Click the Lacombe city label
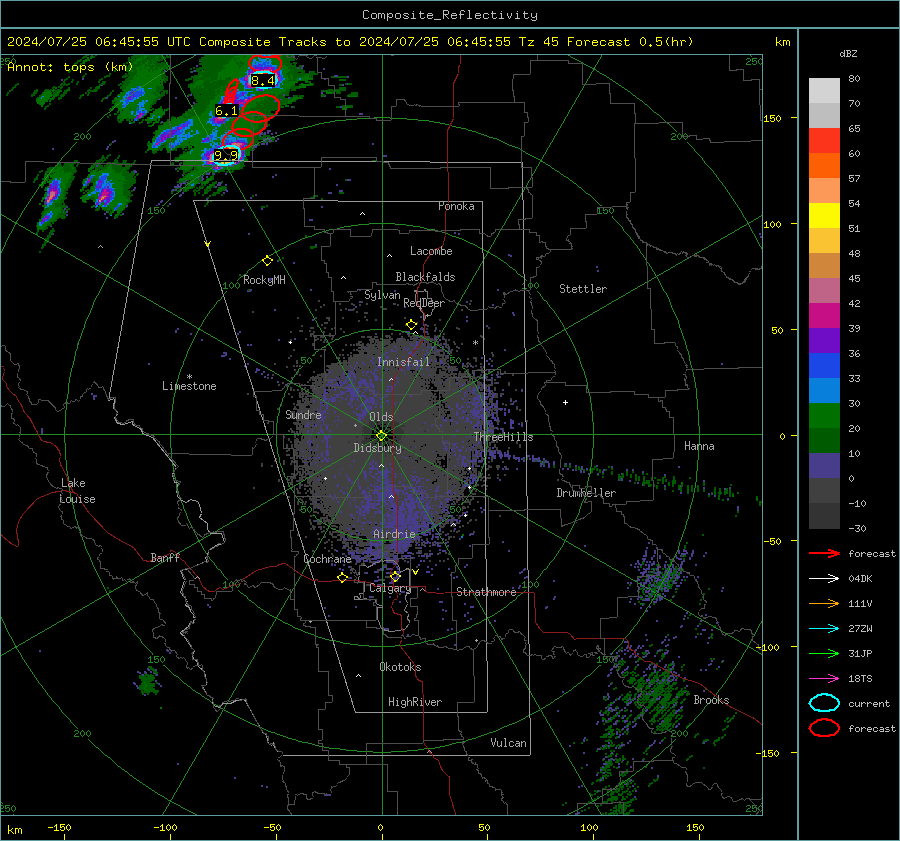Image resolution: width=900 pixels, height=841 pixels. click(431, 251)
